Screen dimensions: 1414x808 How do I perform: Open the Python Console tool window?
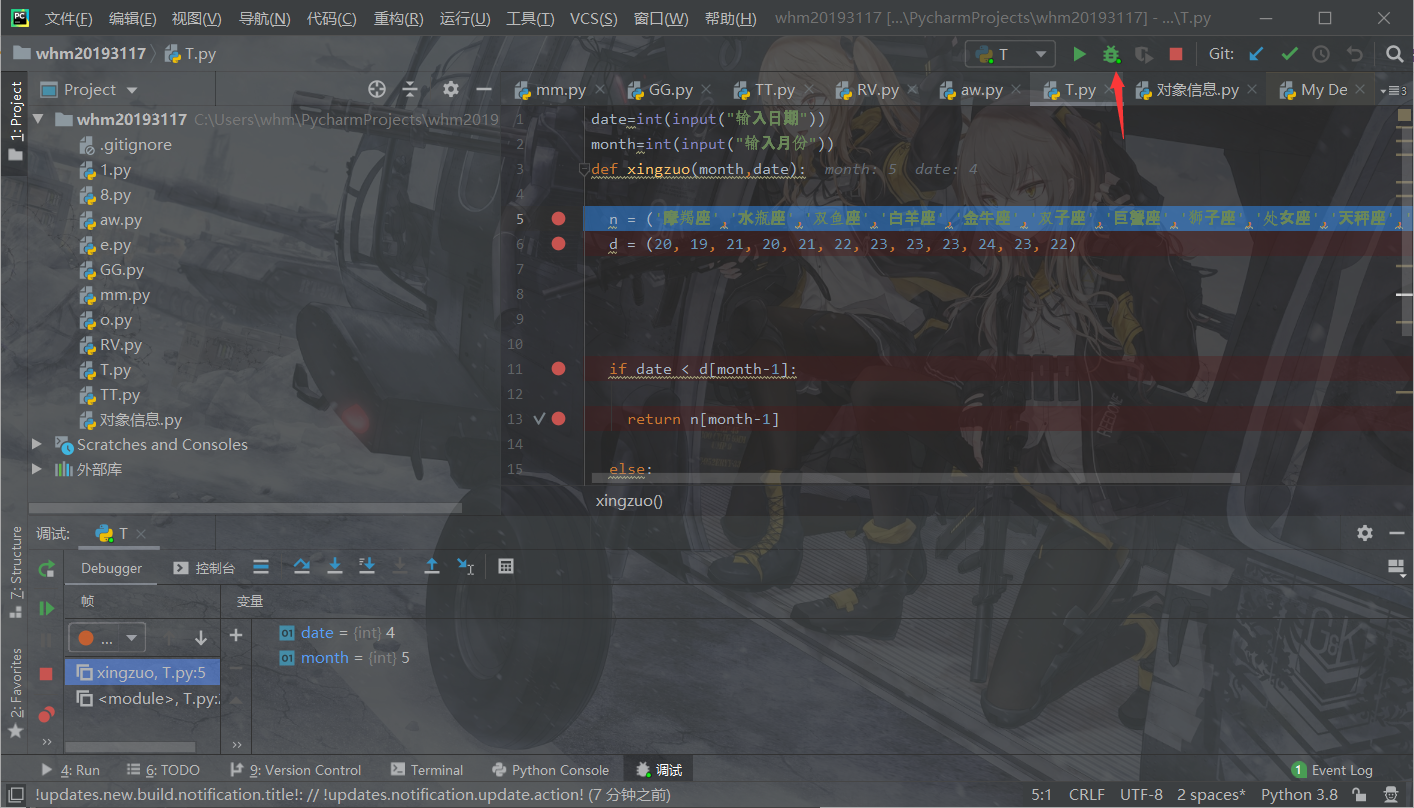coord(550,770)
